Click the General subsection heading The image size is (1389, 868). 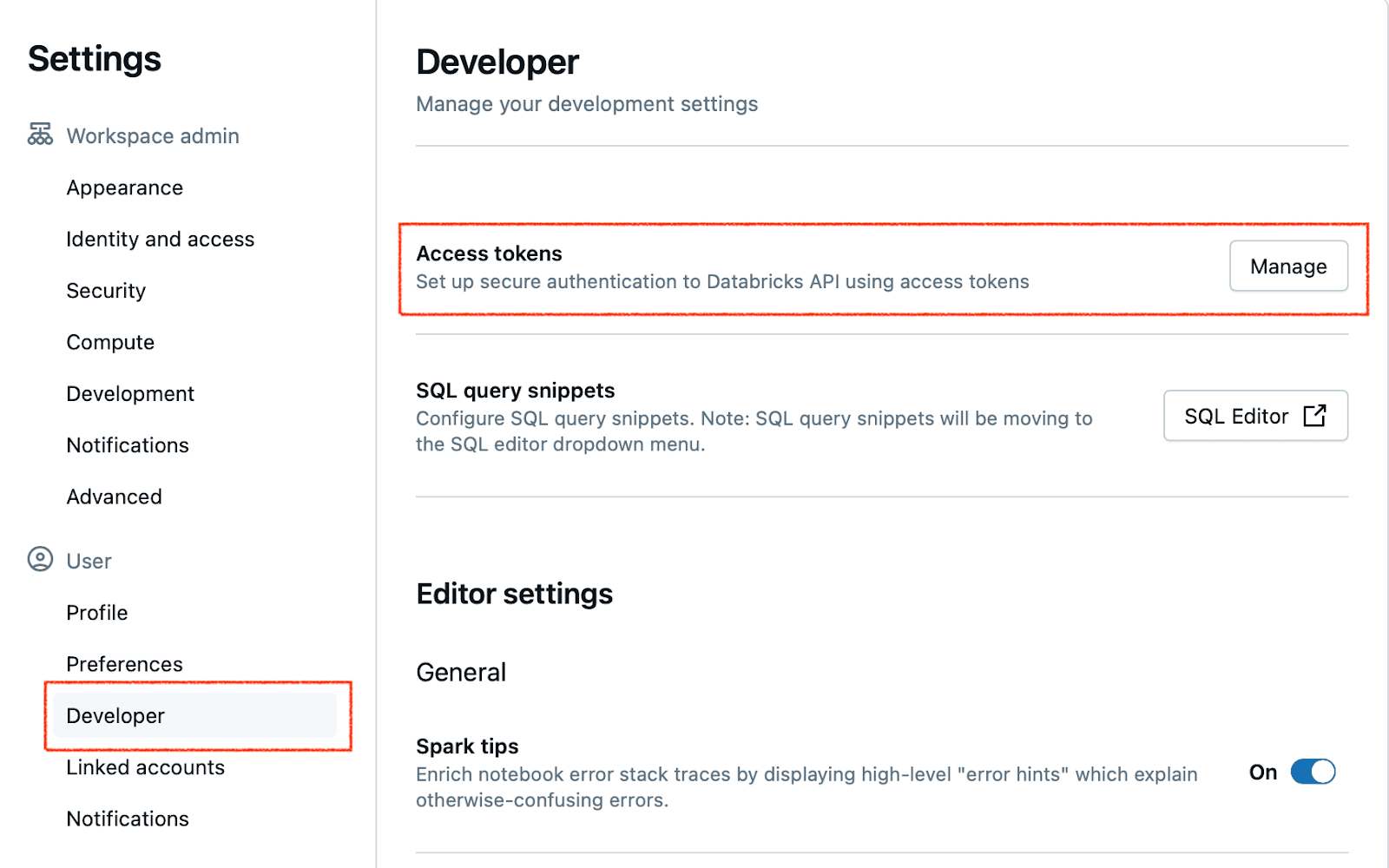[461, 672]
